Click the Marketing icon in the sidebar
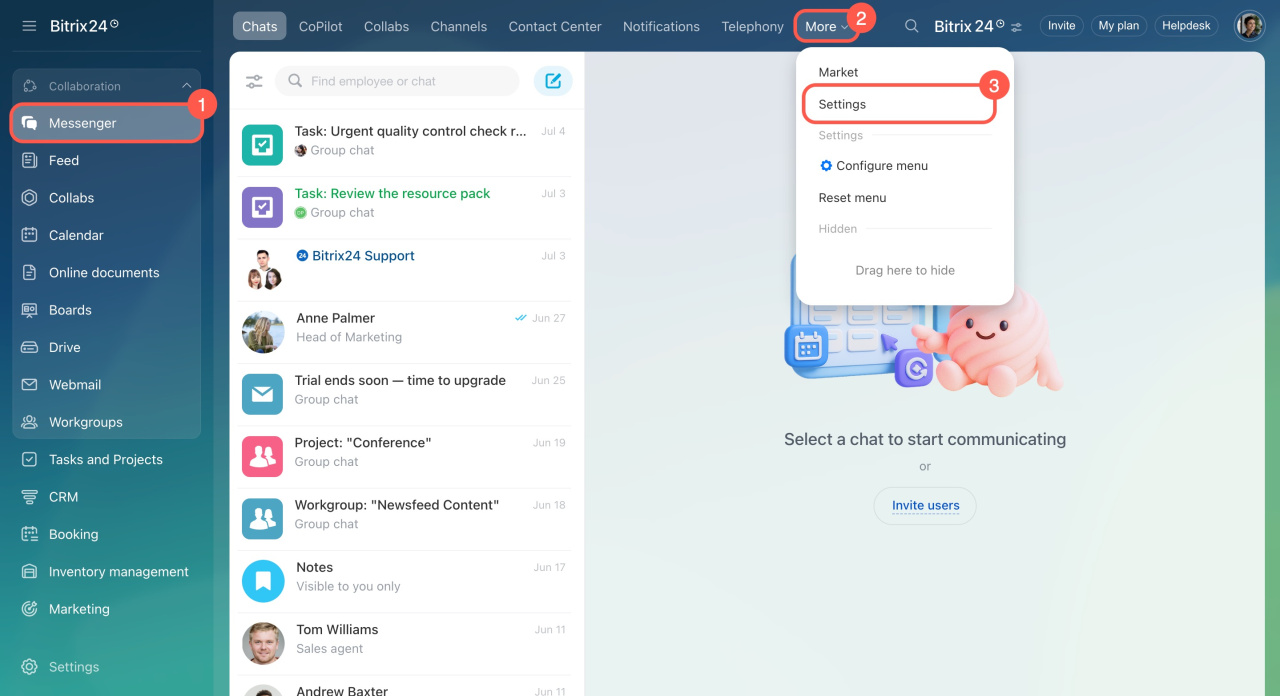 tap(30, 609)
